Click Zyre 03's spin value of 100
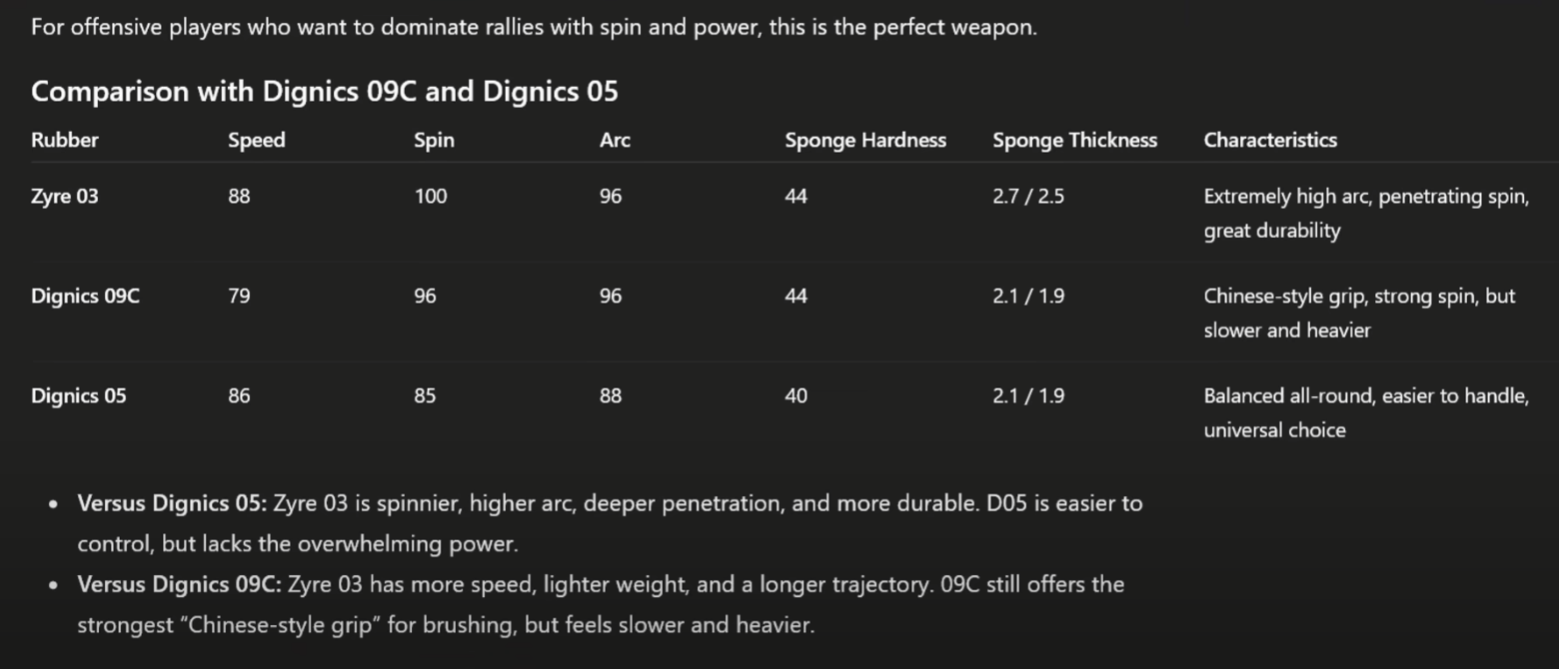The image size is (1559, 669). (x=431, y=196)
